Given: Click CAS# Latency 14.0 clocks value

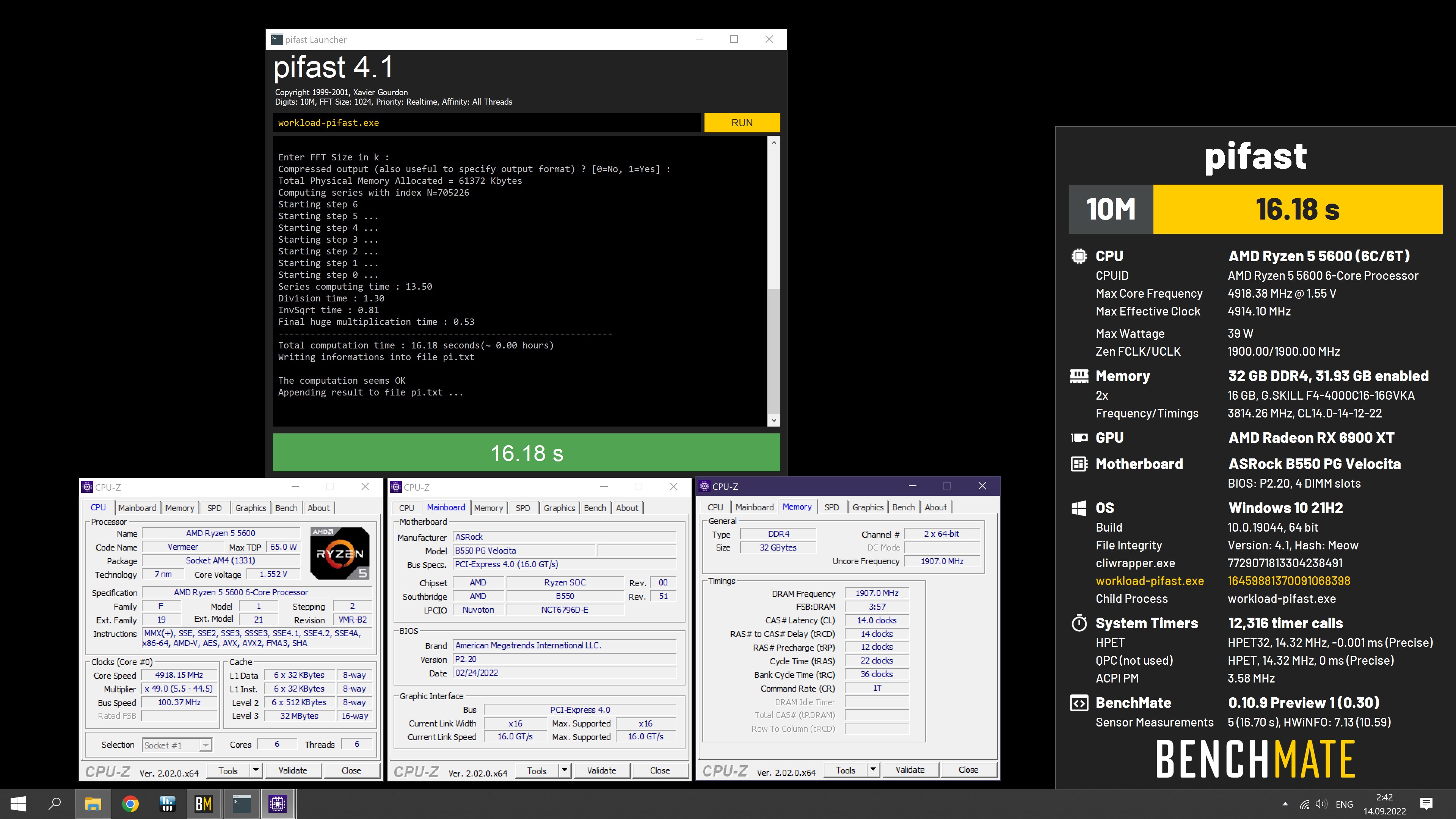Looking at the screenshot, I should (877, 620).
